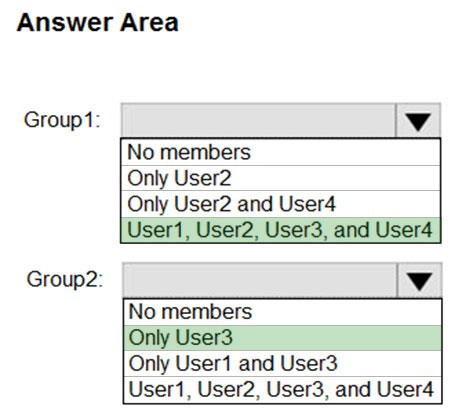Click the Group1 label

[x=62, y=120]
